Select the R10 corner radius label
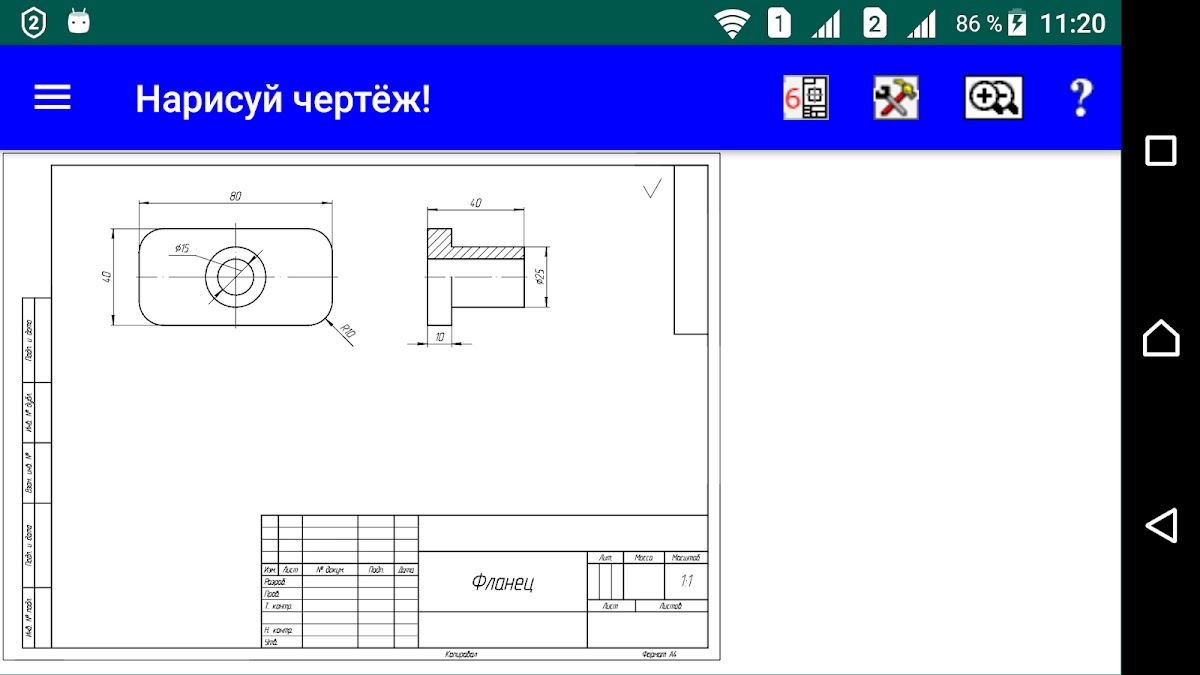Image resolution: width=1200 pixels, height=675 pixels. click(348, 333)
